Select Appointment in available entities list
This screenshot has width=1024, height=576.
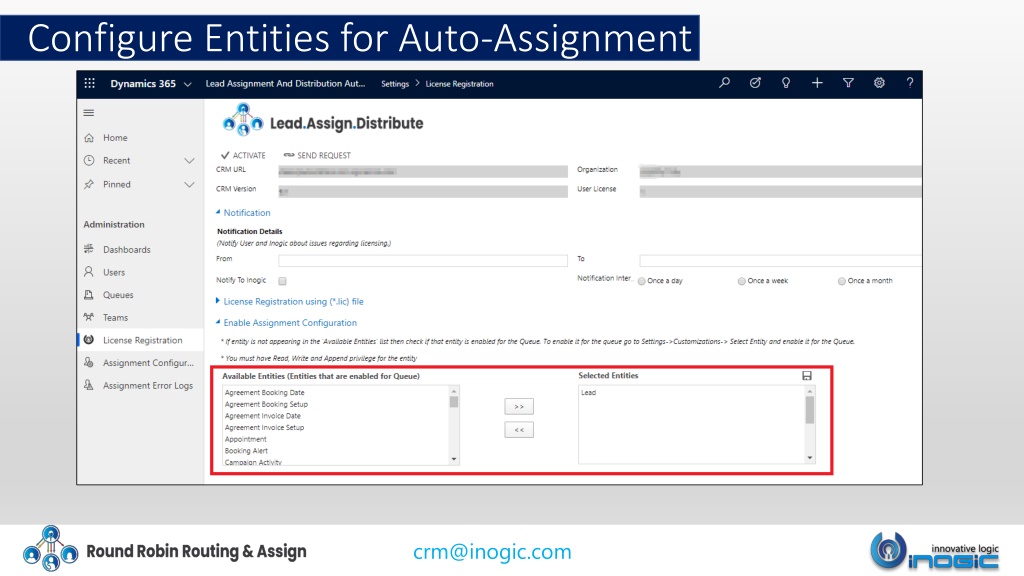tap(246, 440)
